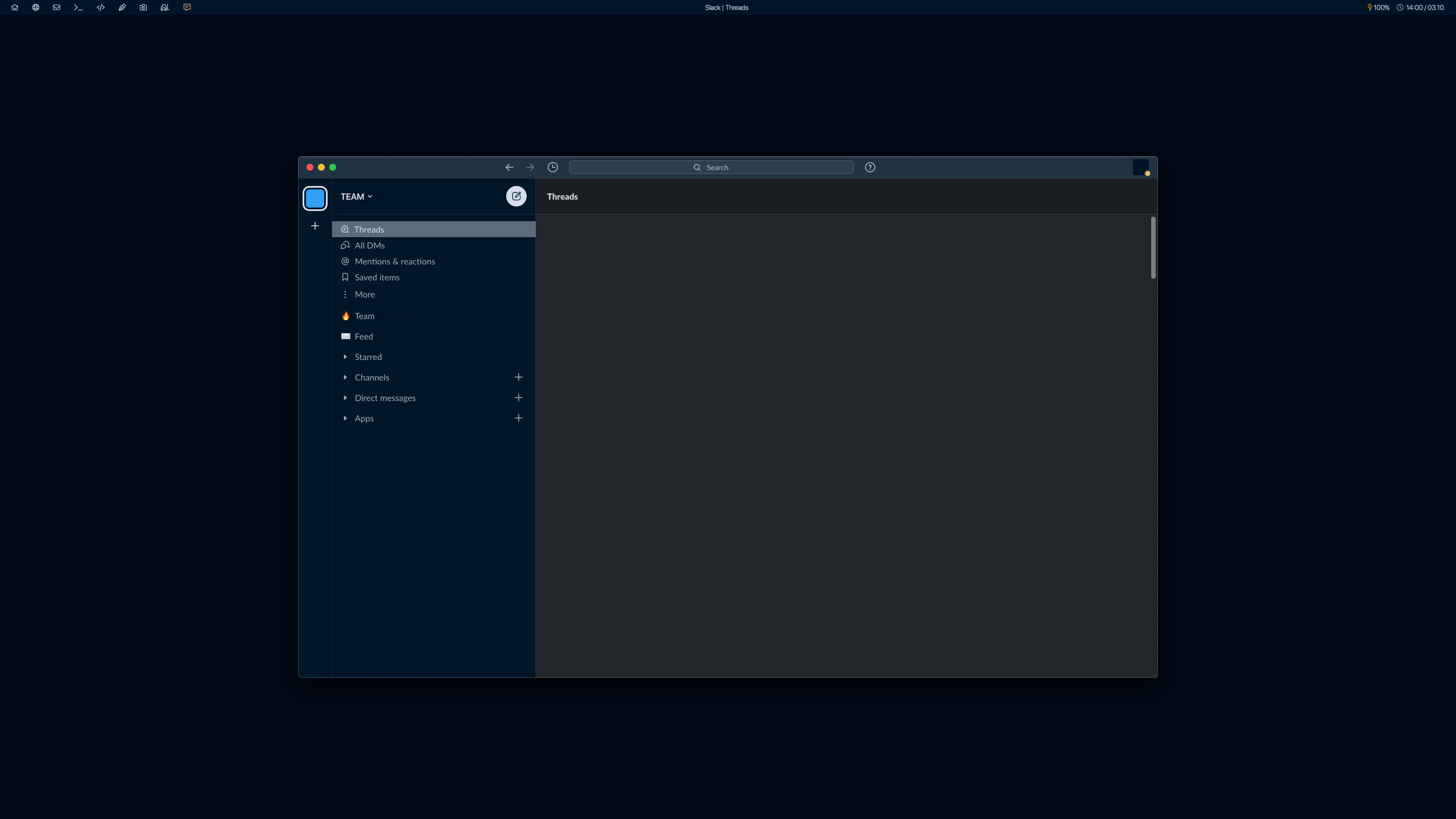Expand the Apps section
Screen dimensions: 1456x819
345,419
